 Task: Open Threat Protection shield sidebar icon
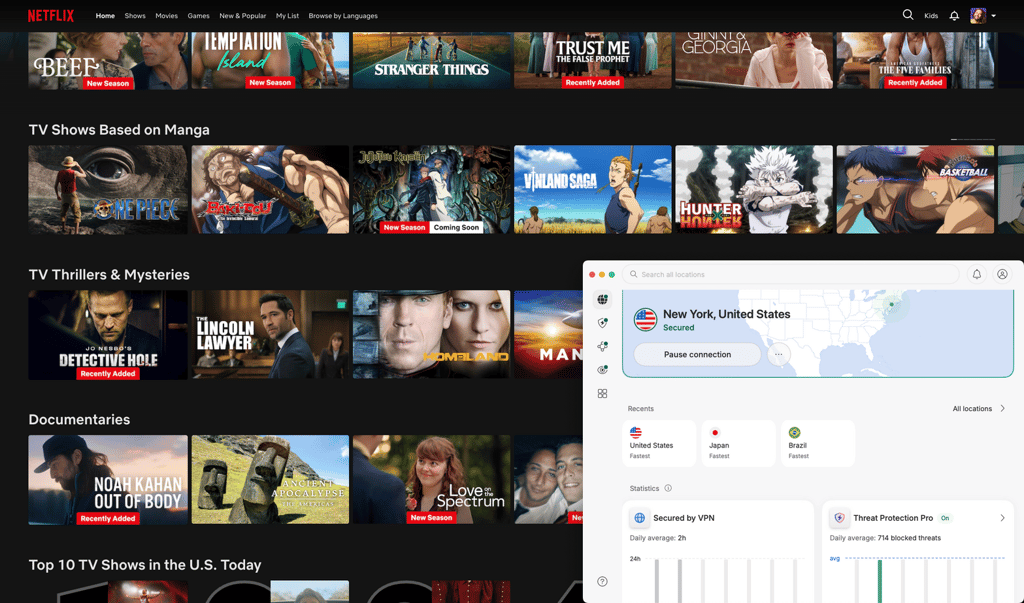click(x=602, y=323)
